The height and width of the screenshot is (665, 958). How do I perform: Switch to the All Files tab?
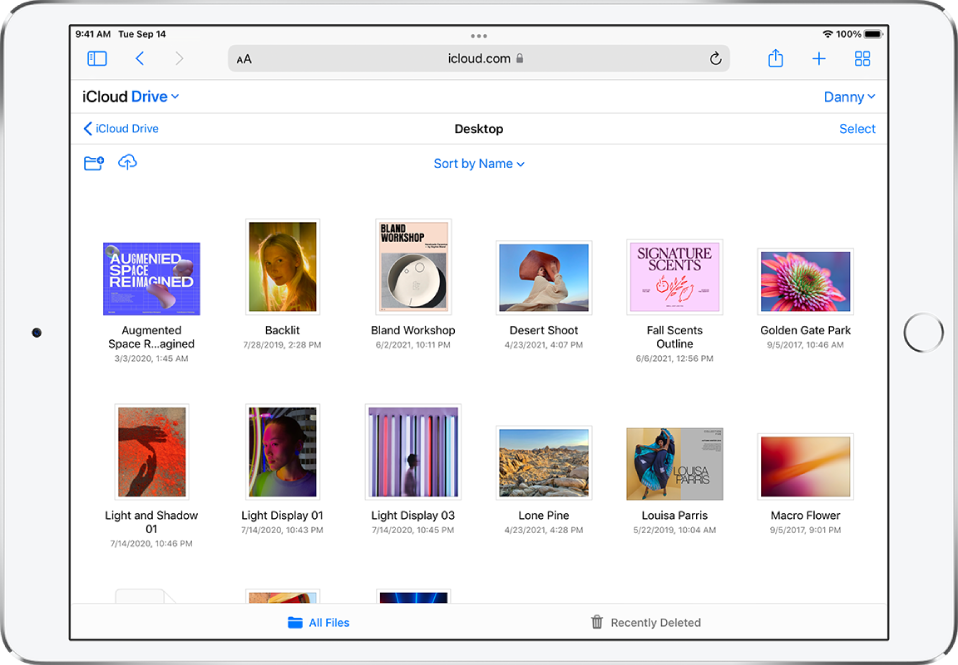click(x=318, y=622)
